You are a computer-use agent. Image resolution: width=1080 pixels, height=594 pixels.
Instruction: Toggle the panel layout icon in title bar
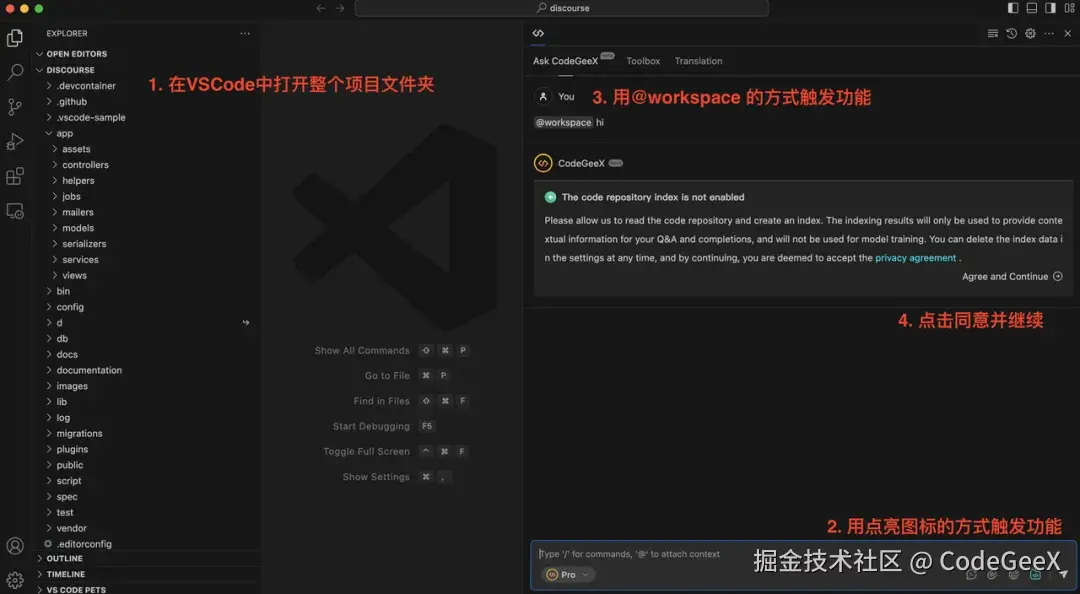(1030, 7)
